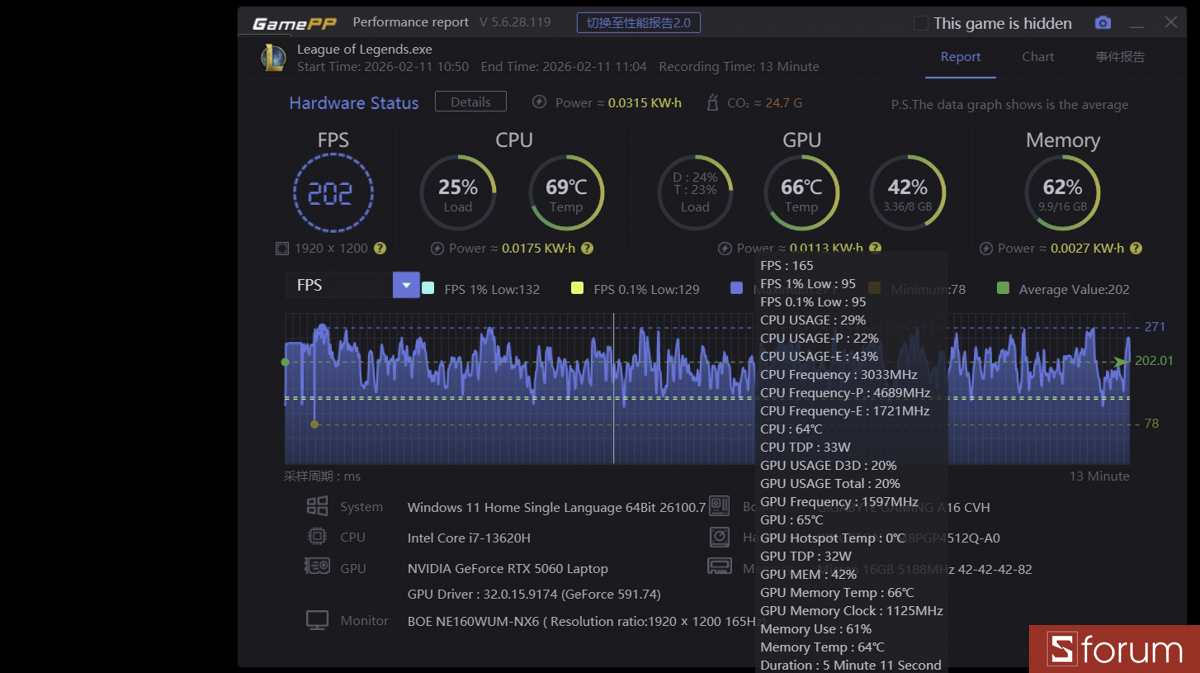The width and height of the screenshot is (1200, 673).
Task: Select the CPU icon in system specs panel
Action: coord(318,537)
